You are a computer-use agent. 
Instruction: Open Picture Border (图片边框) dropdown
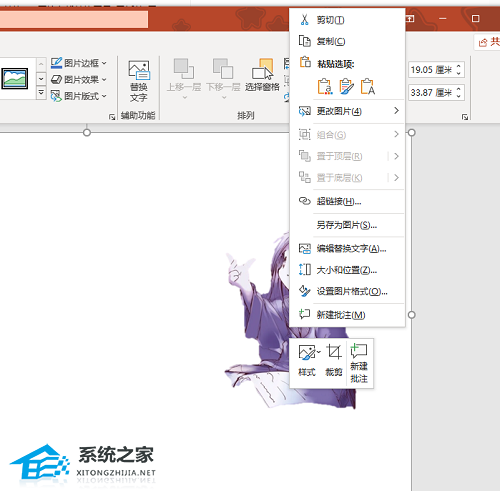pos(79,63)
